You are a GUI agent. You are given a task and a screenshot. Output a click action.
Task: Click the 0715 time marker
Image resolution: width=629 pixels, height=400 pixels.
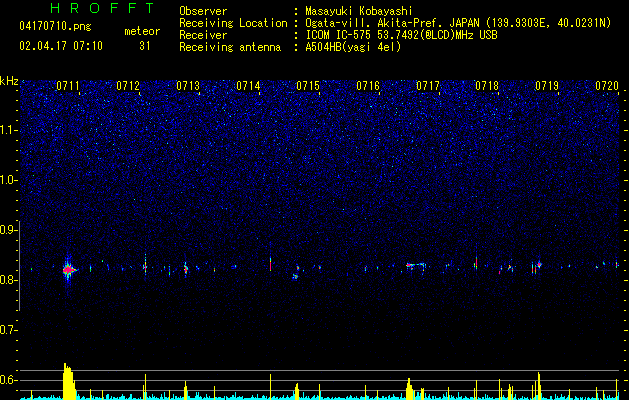[308, 85]
